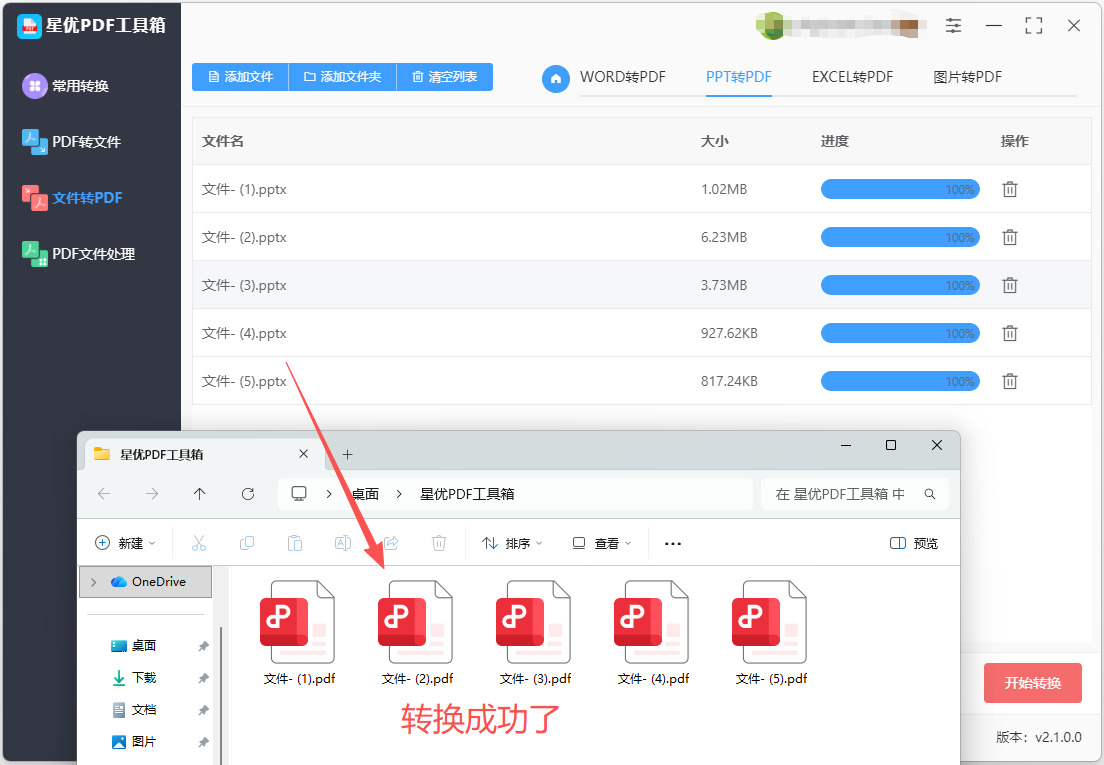Open 桌面 in Explorer quick access

tap(134, 645)
